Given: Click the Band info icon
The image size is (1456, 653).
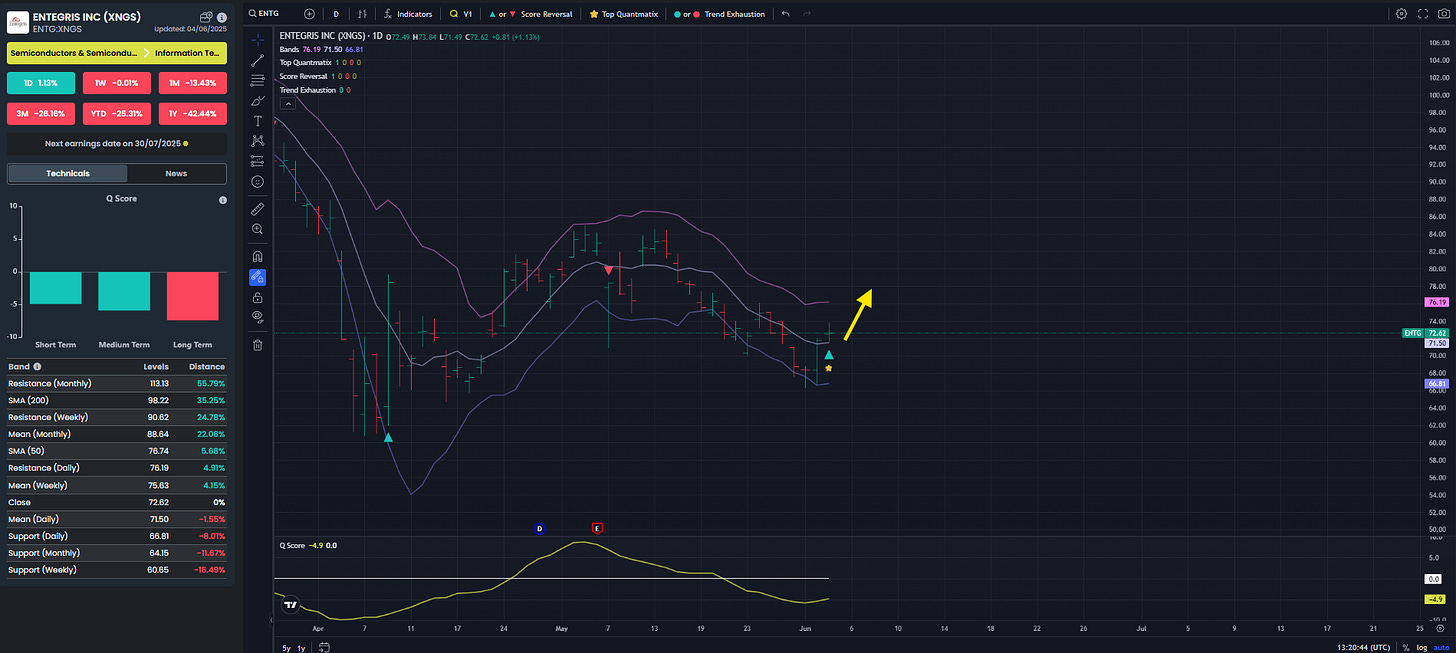Looking at the screenshot, I should [x=37, y=366].
